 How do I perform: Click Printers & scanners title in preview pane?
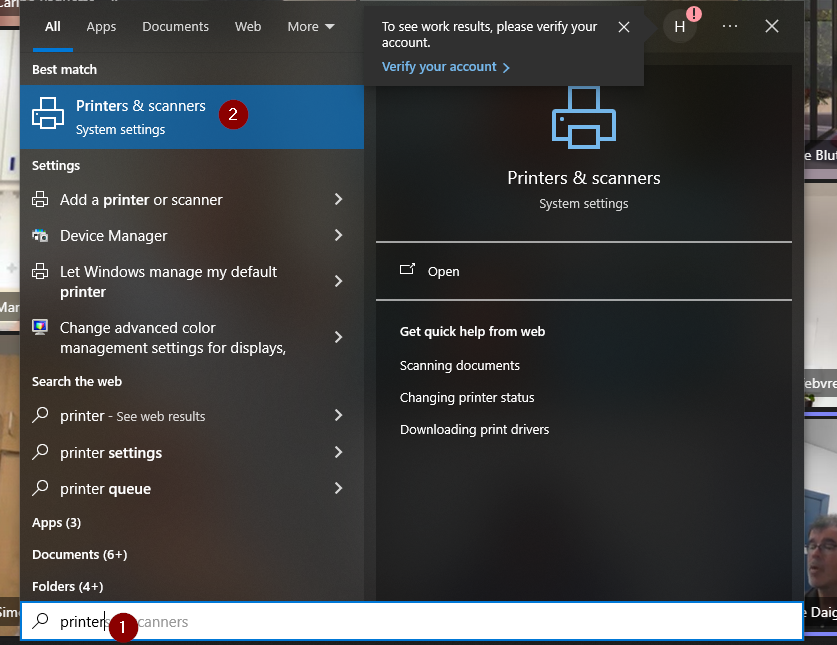coord(584,178)
